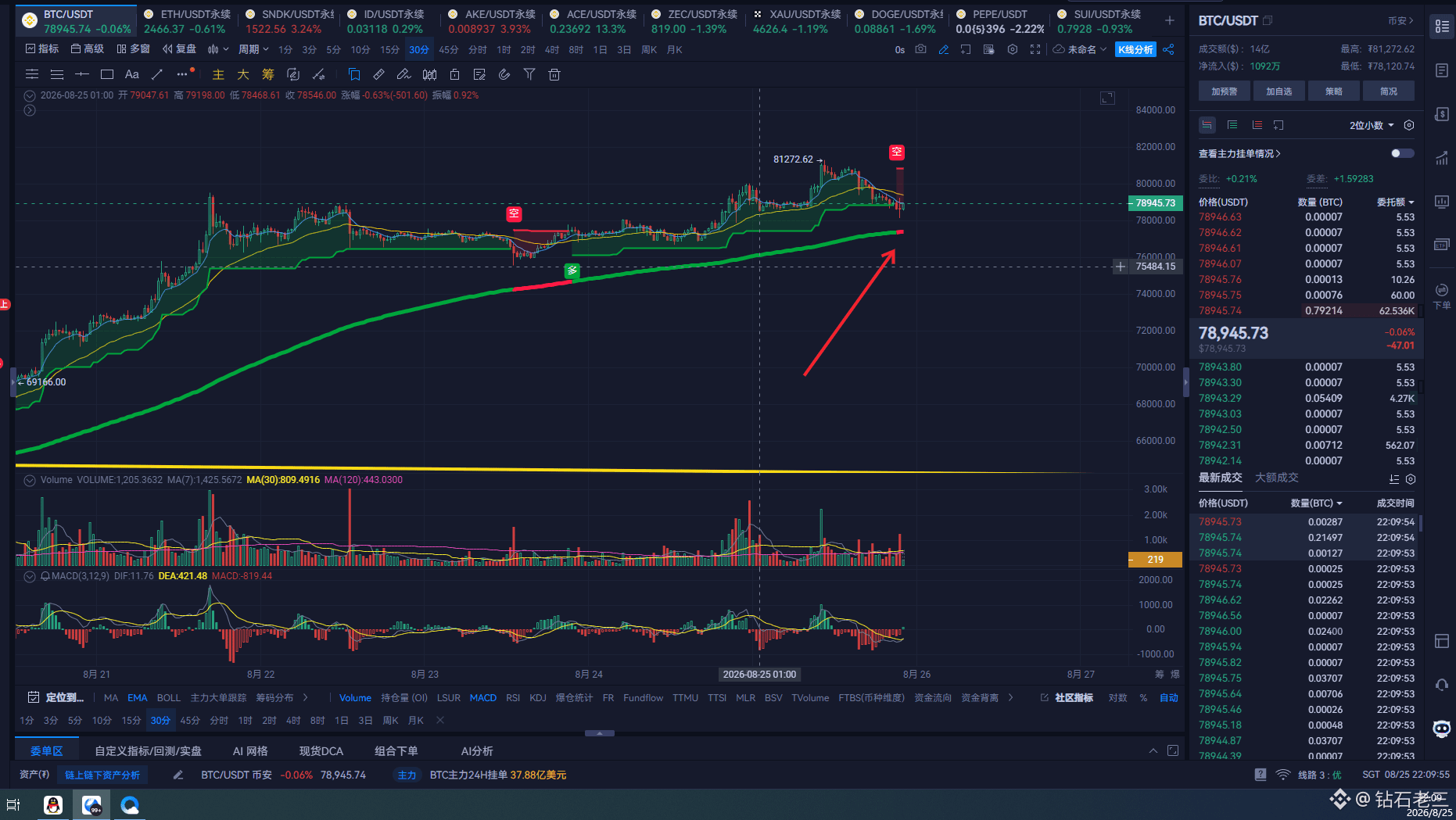
Task: Select the Aa text annotation tool
Action: tap(132, 74)
